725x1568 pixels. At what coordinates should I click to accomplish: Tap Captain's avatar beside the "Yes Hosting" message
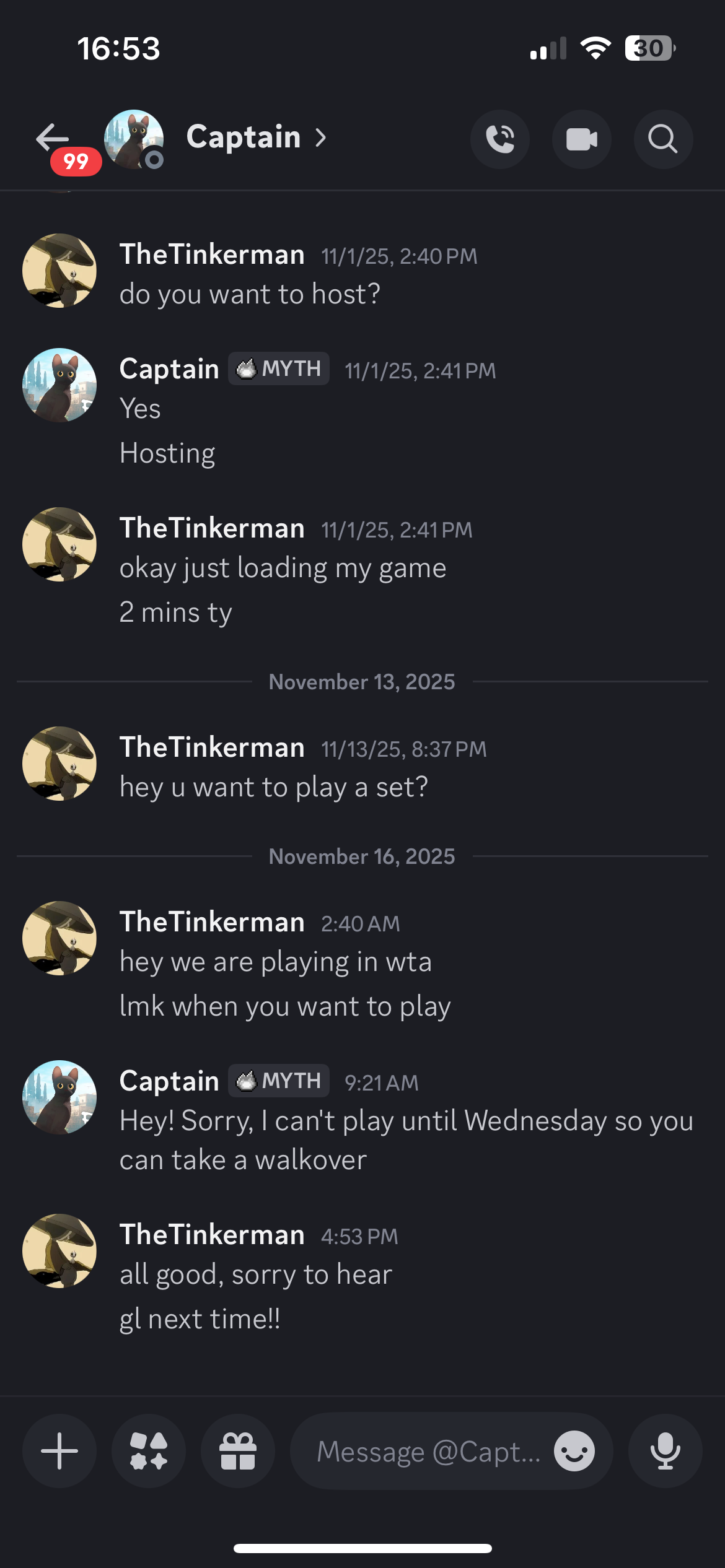point(59,385)
